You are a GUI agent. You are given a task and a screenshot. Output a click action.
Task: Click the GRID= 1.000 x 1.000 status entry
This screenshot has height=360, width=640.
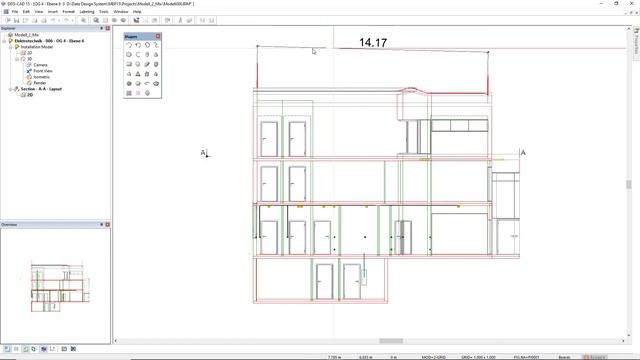pyautogui.click(x=478, y=357)
